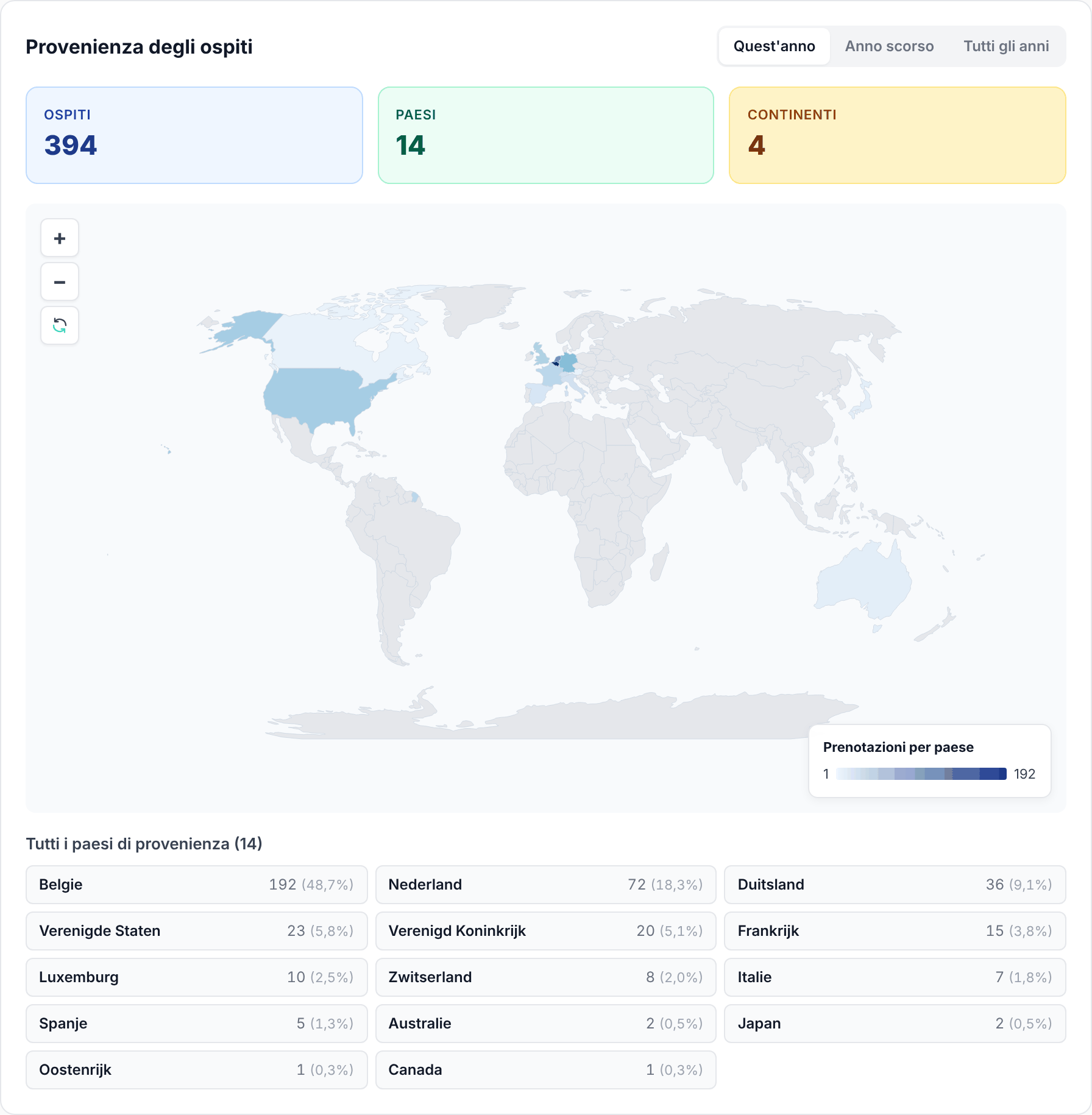Click the Prenotazioni per paese legend title
This screenshot has width=1092, height=1115.
point(898,747)
